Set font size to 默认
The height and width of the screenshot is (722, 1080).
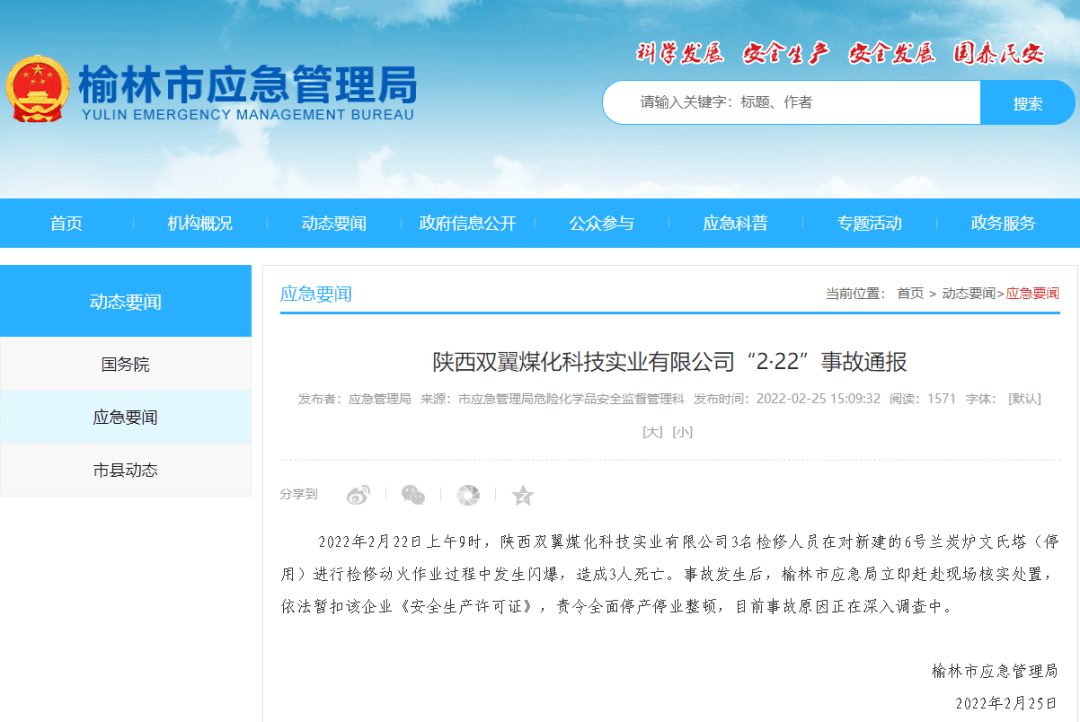tap(1024, 399)
